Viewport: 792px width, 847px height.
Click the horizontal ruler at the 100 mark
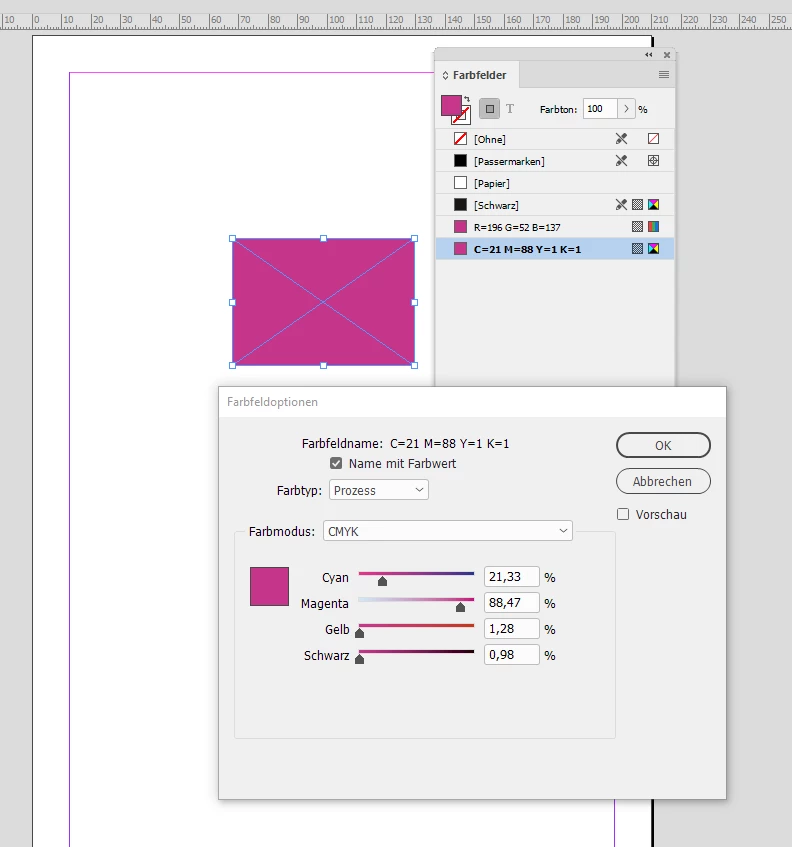[x=336, y=20]
